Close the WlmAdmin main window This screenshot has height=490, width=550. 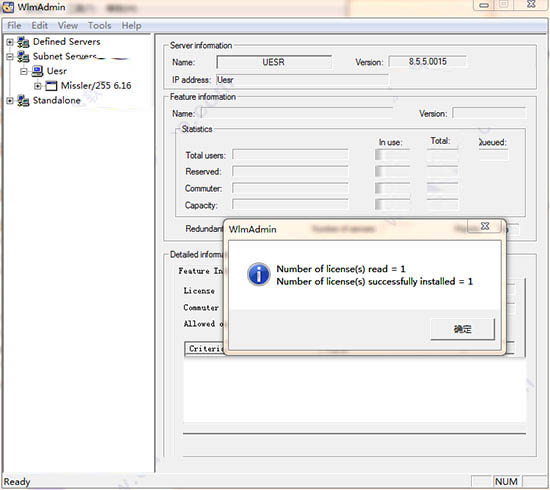[x=531, y=5]
